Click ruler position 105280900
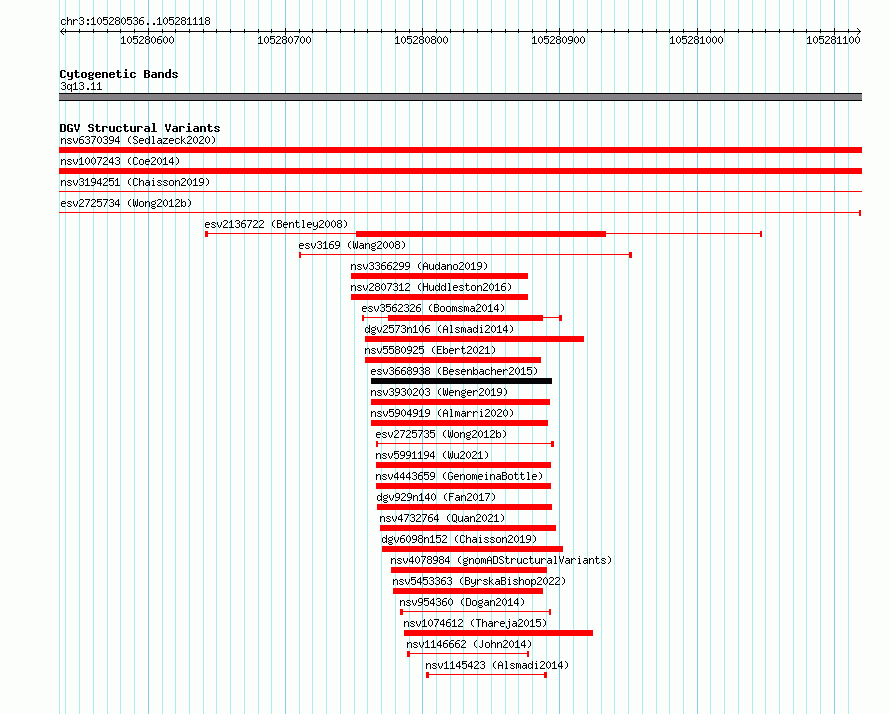The width and height of the screenshot is (890, 714). click(x=558, y=40)
